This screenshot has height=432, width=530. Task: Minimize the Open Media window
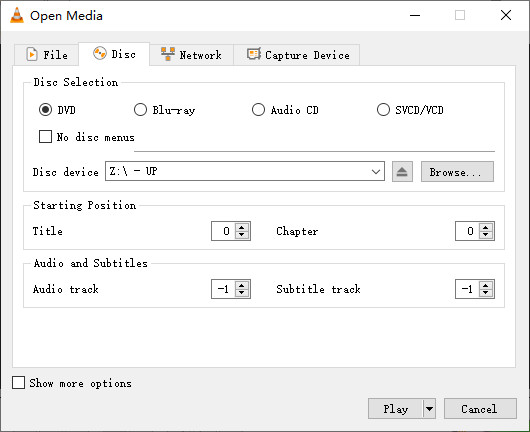pyautogui.click(x=415, y=15)
